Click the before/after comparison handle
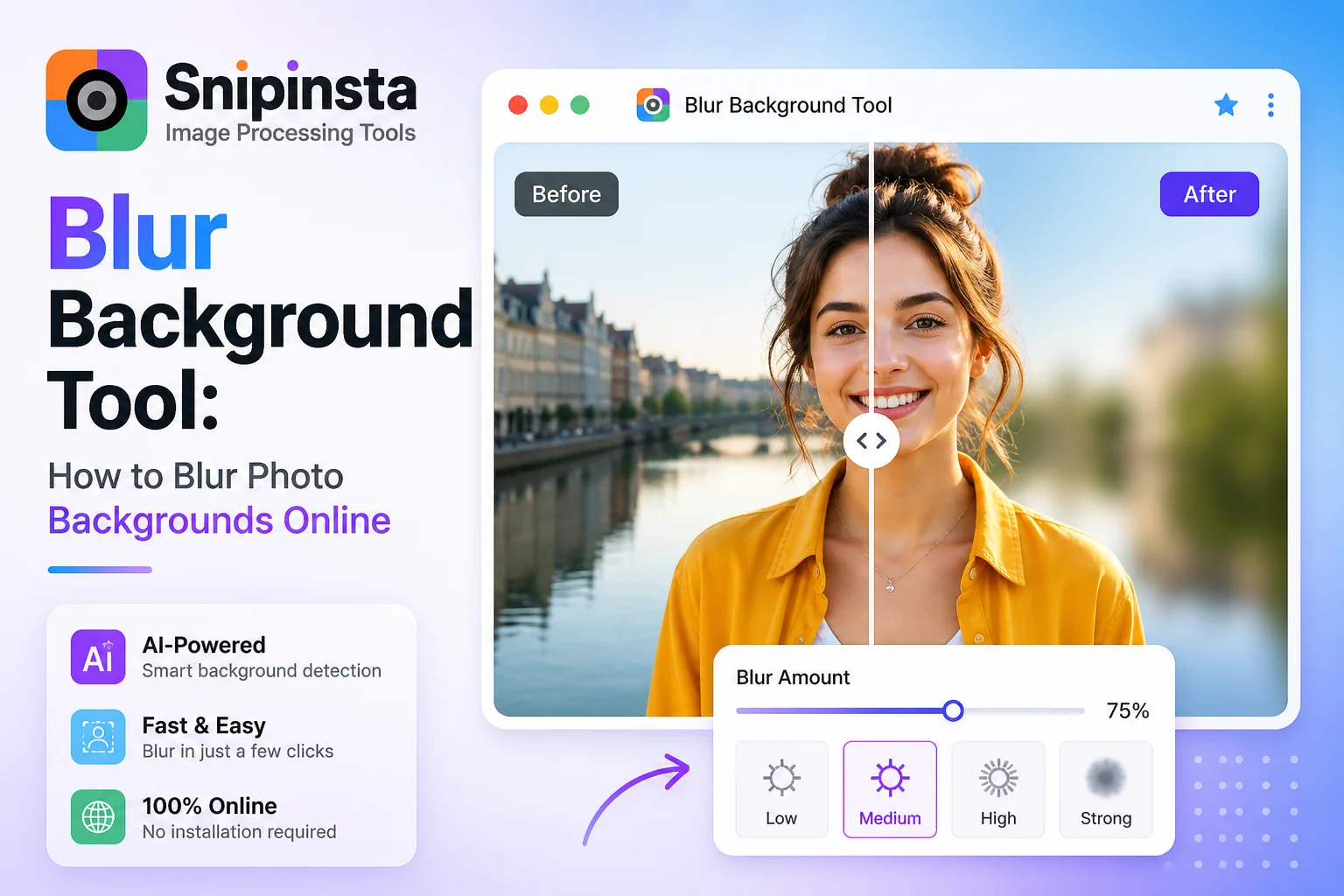The image size is (1344, 896). click(x=871, y=440)
